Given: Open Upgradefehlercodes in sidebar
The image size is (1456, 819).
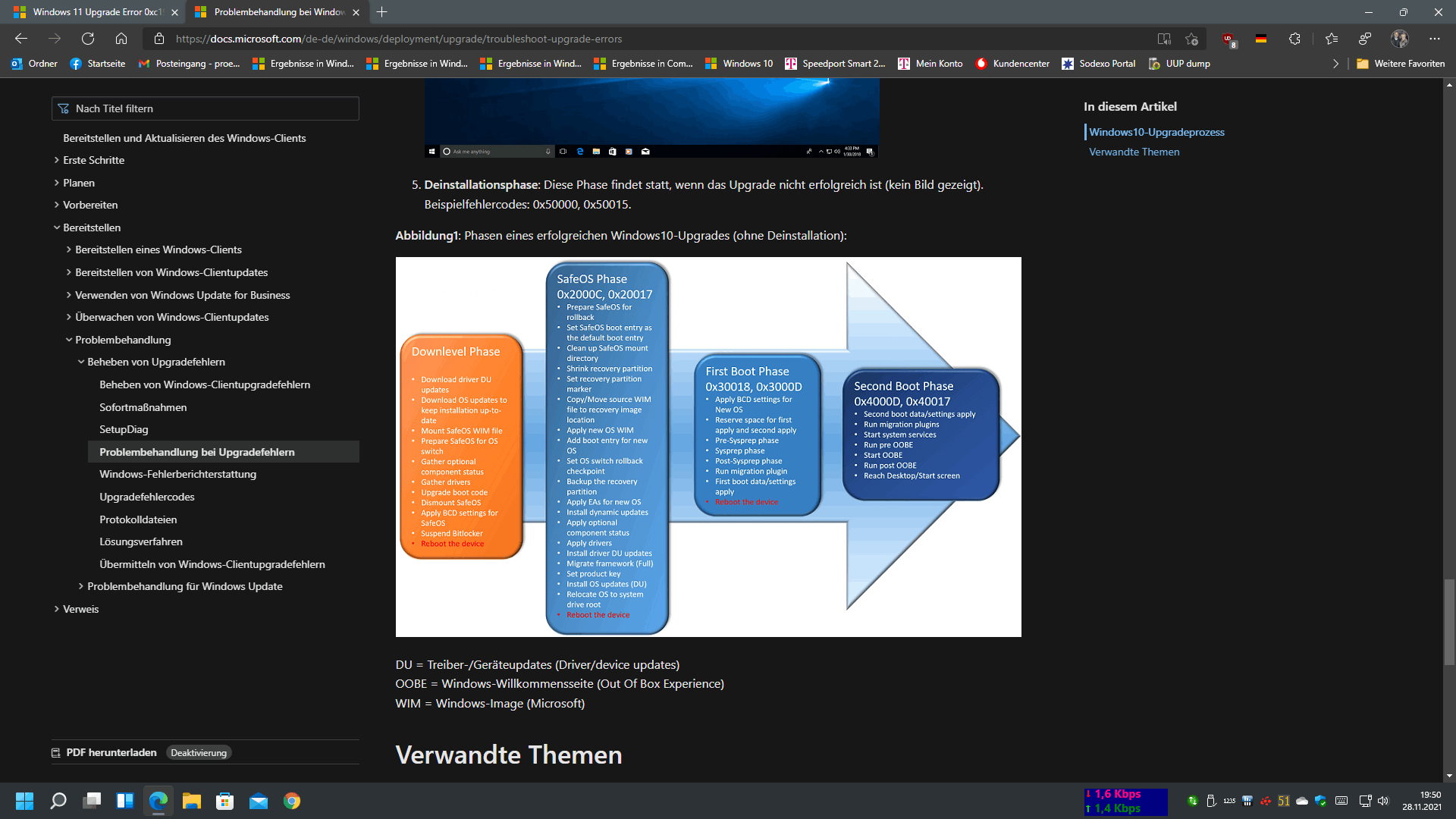Looking at the screenshot, I should click(147, 497).
